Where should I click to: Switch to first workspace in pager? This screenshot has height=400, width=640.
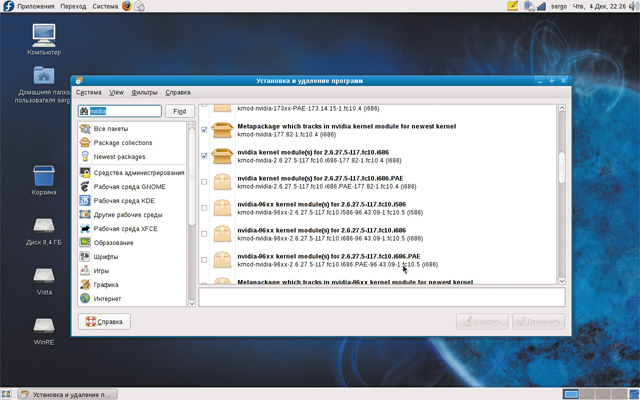(x=571, y=394)
